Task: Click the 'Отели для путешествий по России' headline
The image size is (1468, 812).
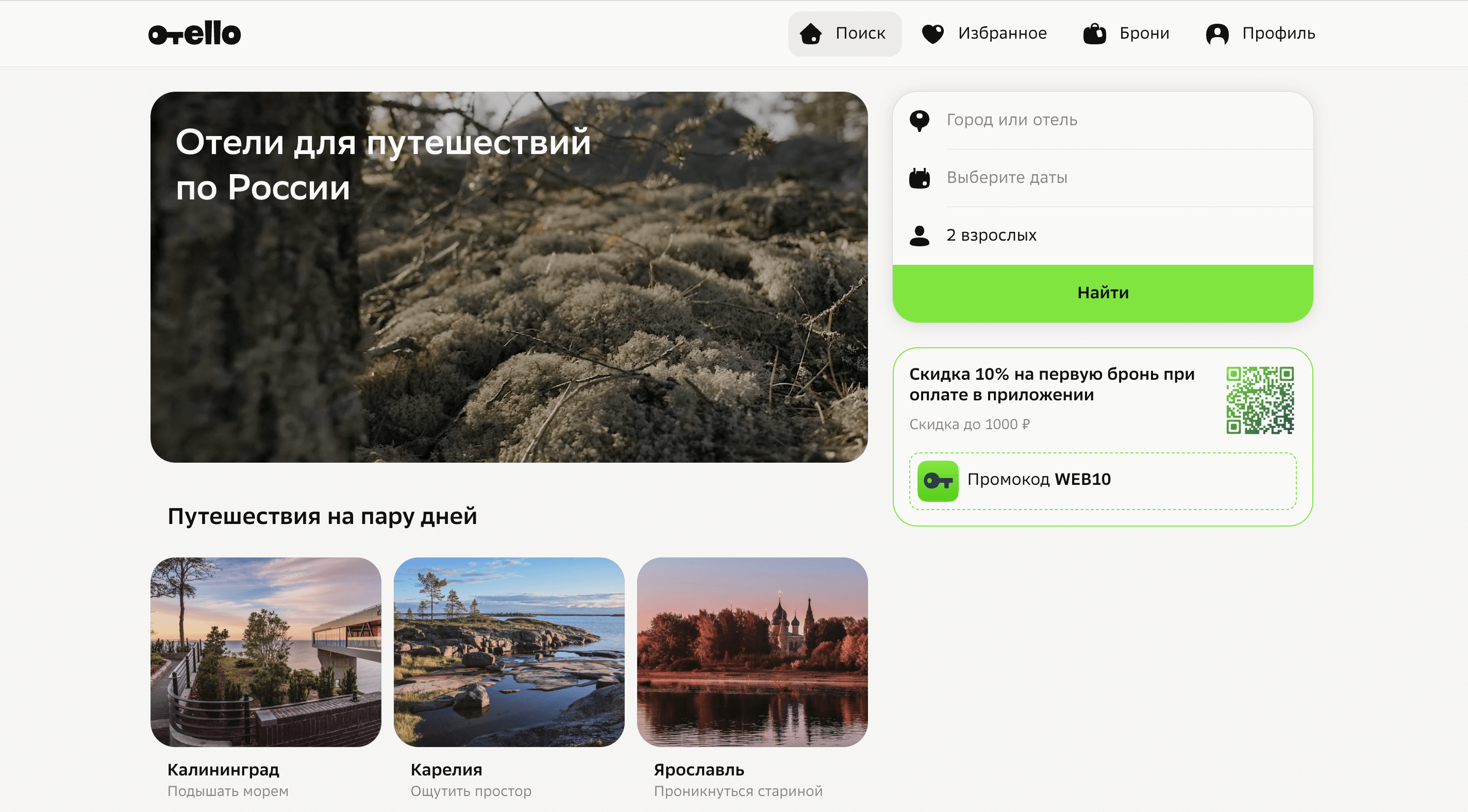Action: (x=383, y=165)
